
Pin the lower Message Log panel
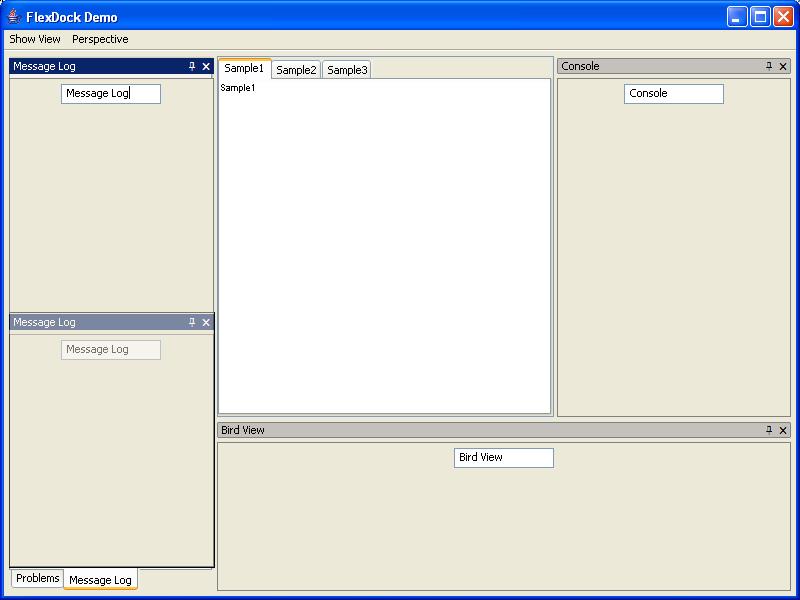(x=192, y=323)
